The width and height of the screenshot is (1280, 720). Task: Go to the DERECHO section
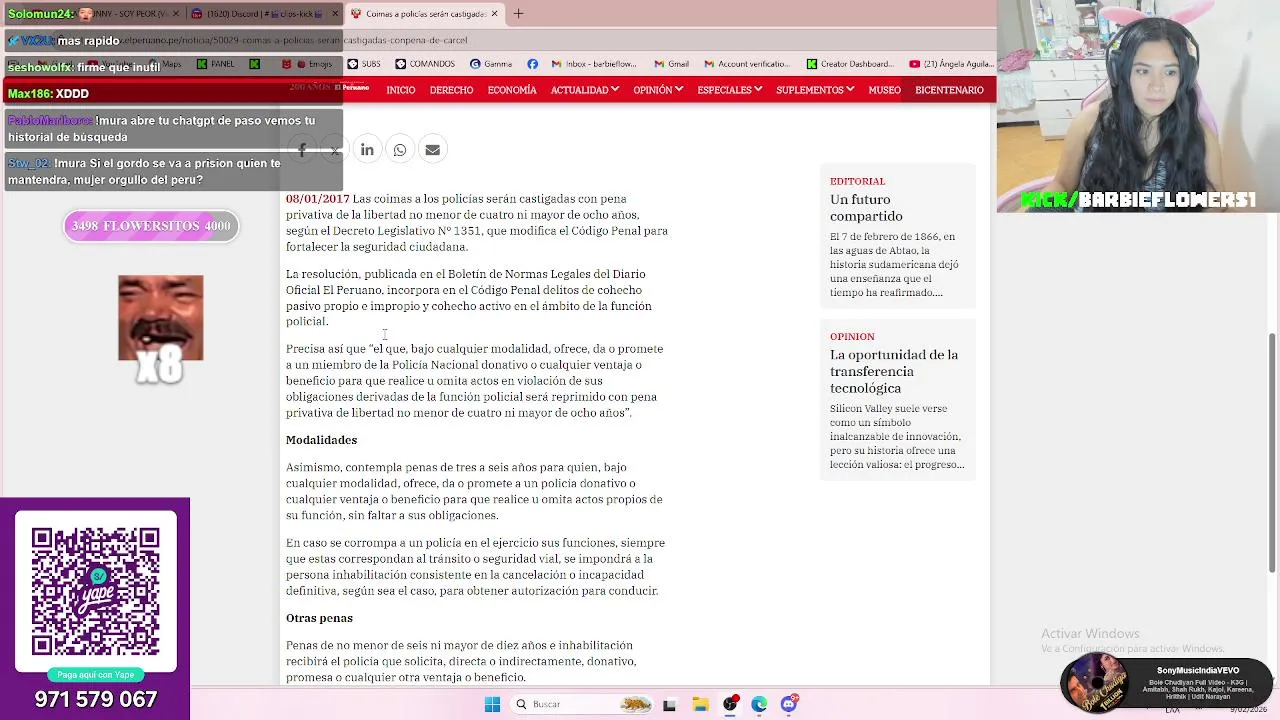point(451,90)
